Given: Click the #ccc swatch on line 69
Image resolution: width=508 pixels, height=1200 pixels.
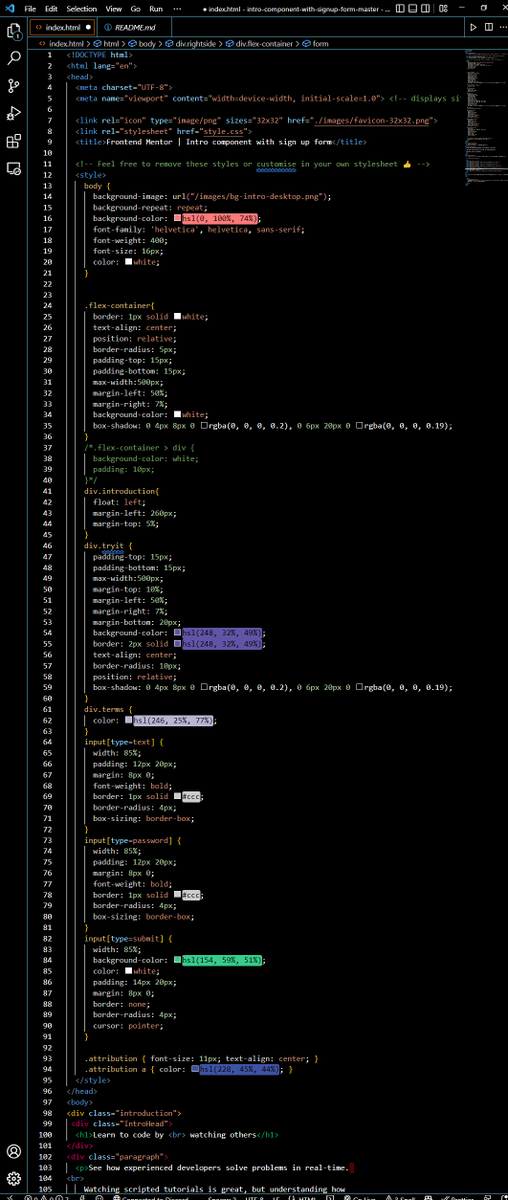Looking at the screenshot, I should (177, 796).
